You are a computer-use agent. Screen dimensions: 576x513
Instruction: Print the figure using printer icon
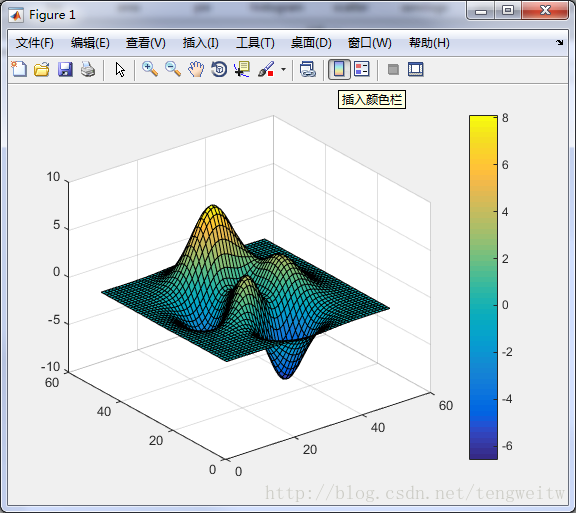[88, 69]
